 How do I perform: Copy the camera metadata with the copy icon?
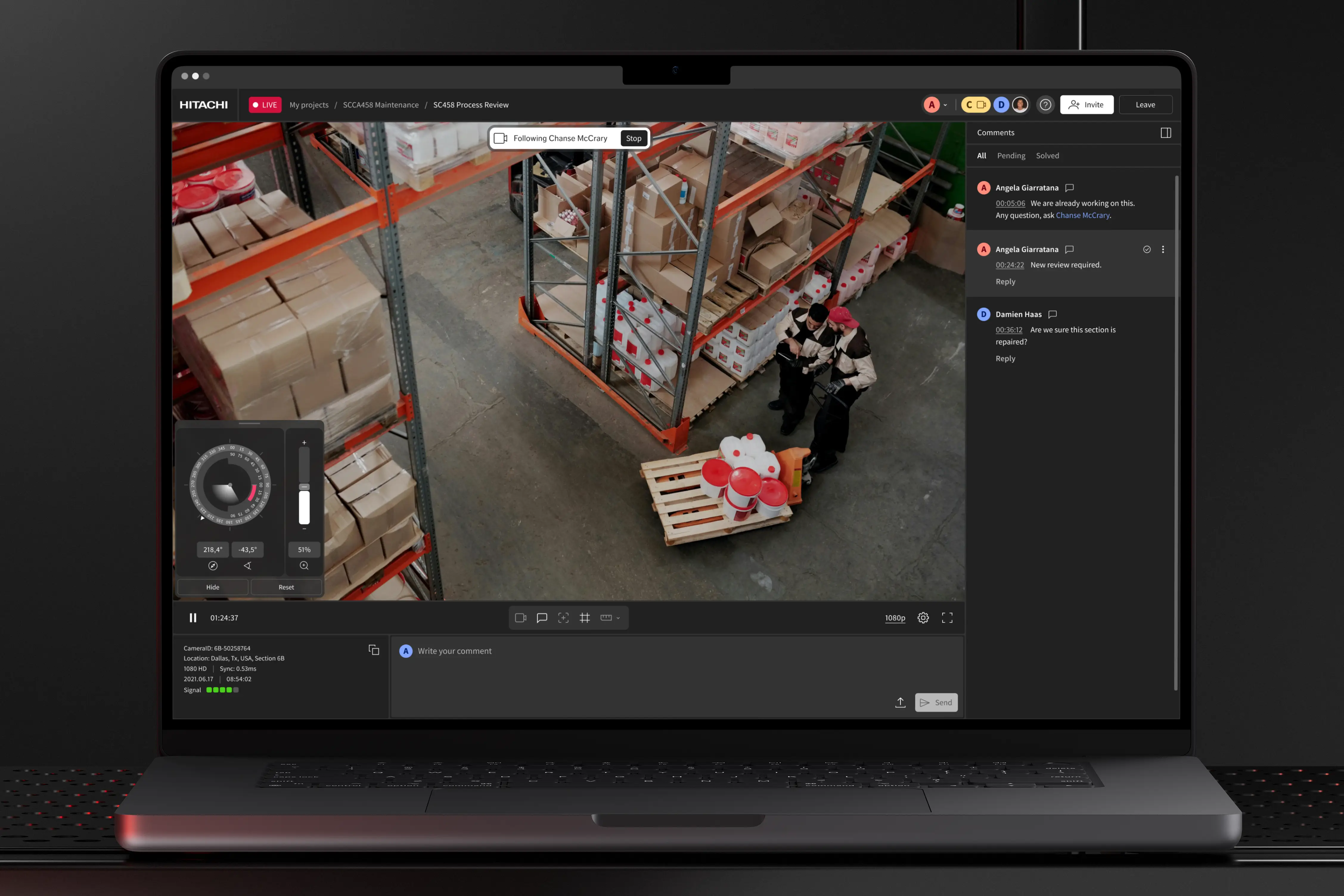click(374, 650)
